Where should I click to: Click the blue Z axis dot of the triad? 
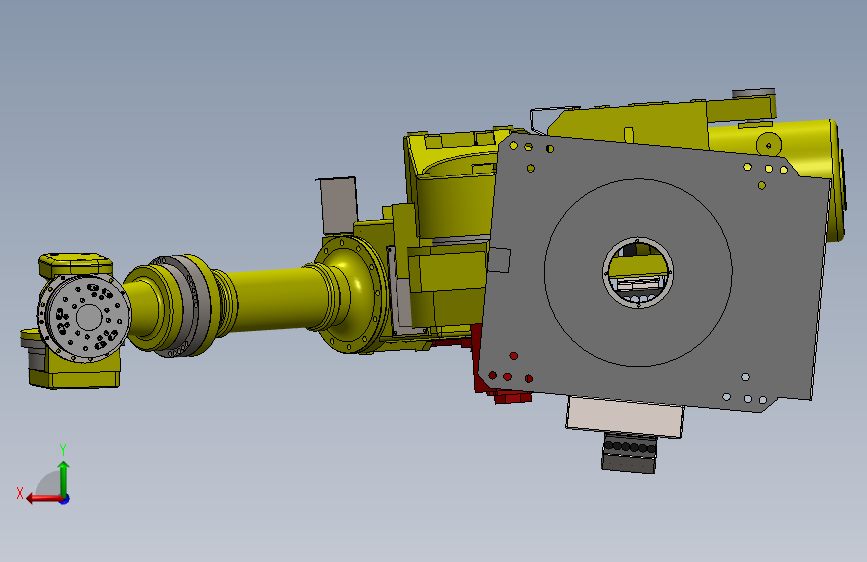(x=65, y=499)
